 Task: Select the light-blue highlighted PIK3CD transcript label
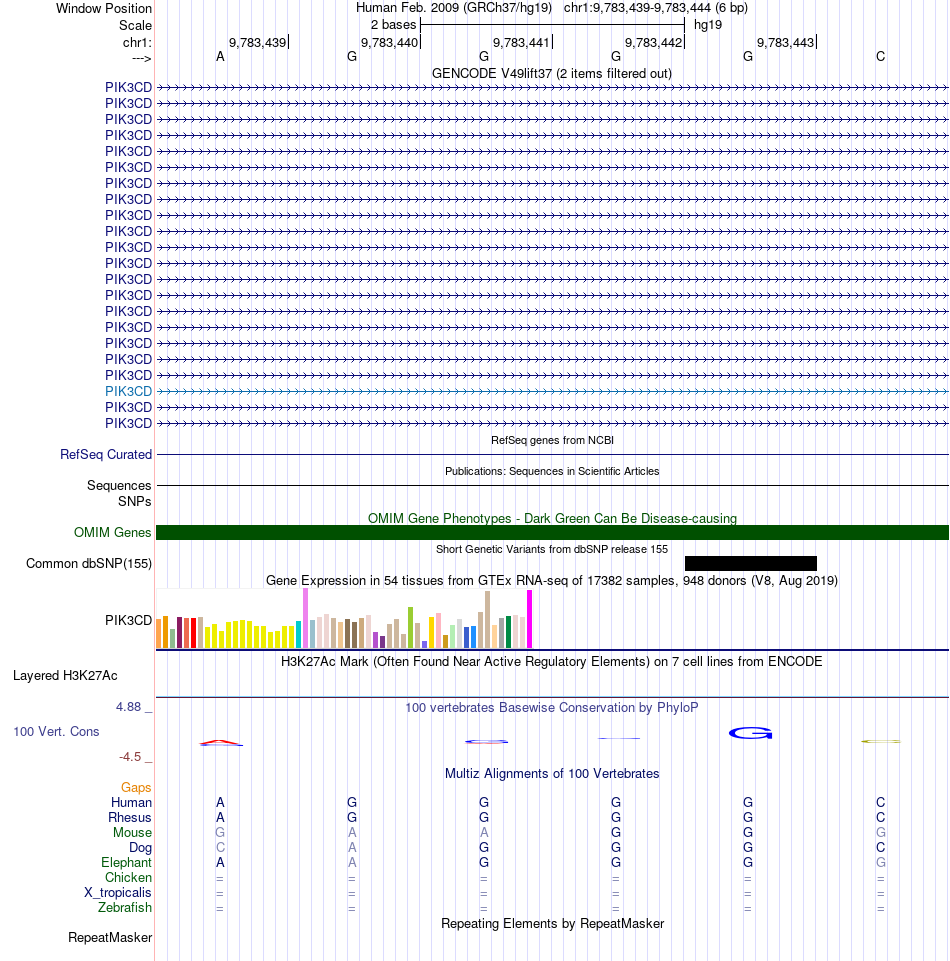128,391
